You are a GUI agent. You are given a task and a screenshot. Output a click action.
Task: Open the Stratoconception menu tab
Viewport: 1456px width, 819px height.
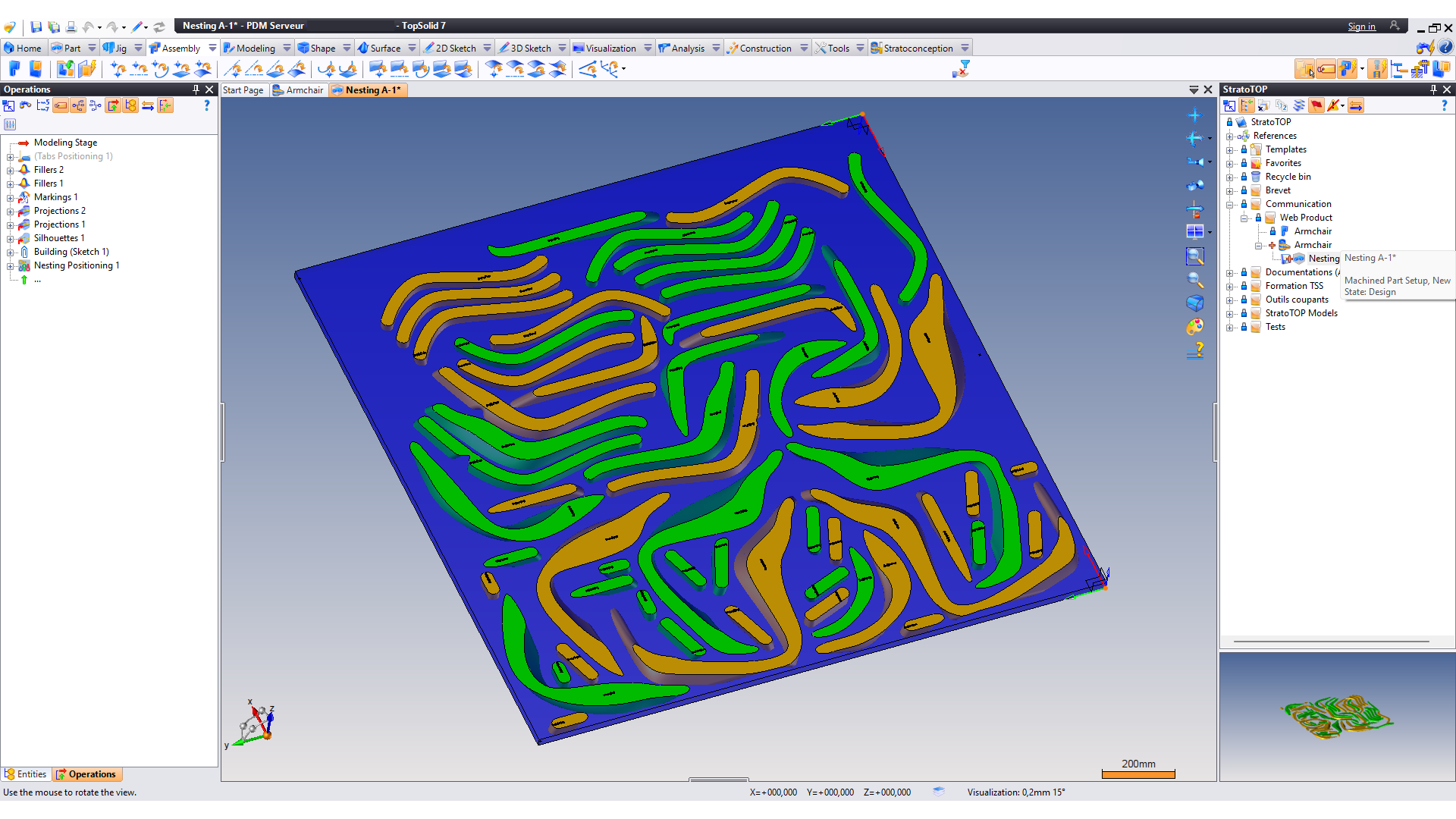(918, 48)
